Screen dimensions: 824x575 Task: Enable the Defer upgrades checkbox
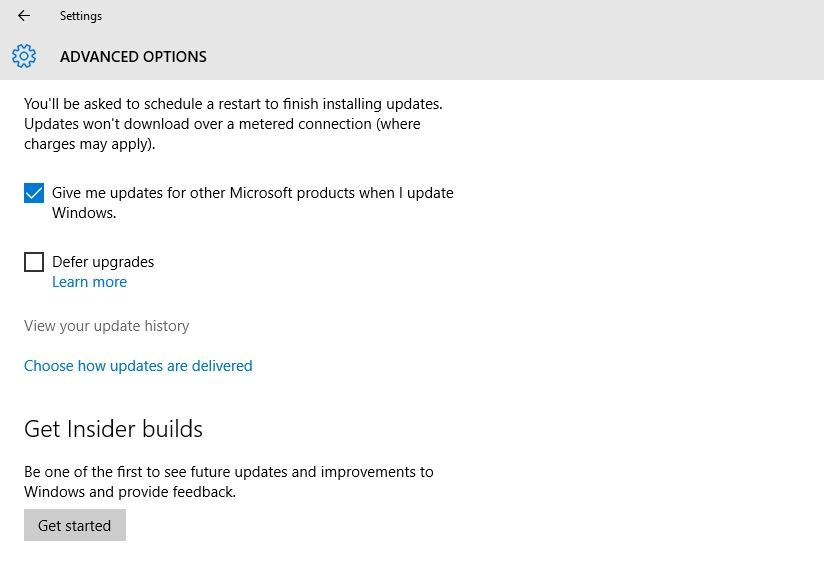(34, 262)
